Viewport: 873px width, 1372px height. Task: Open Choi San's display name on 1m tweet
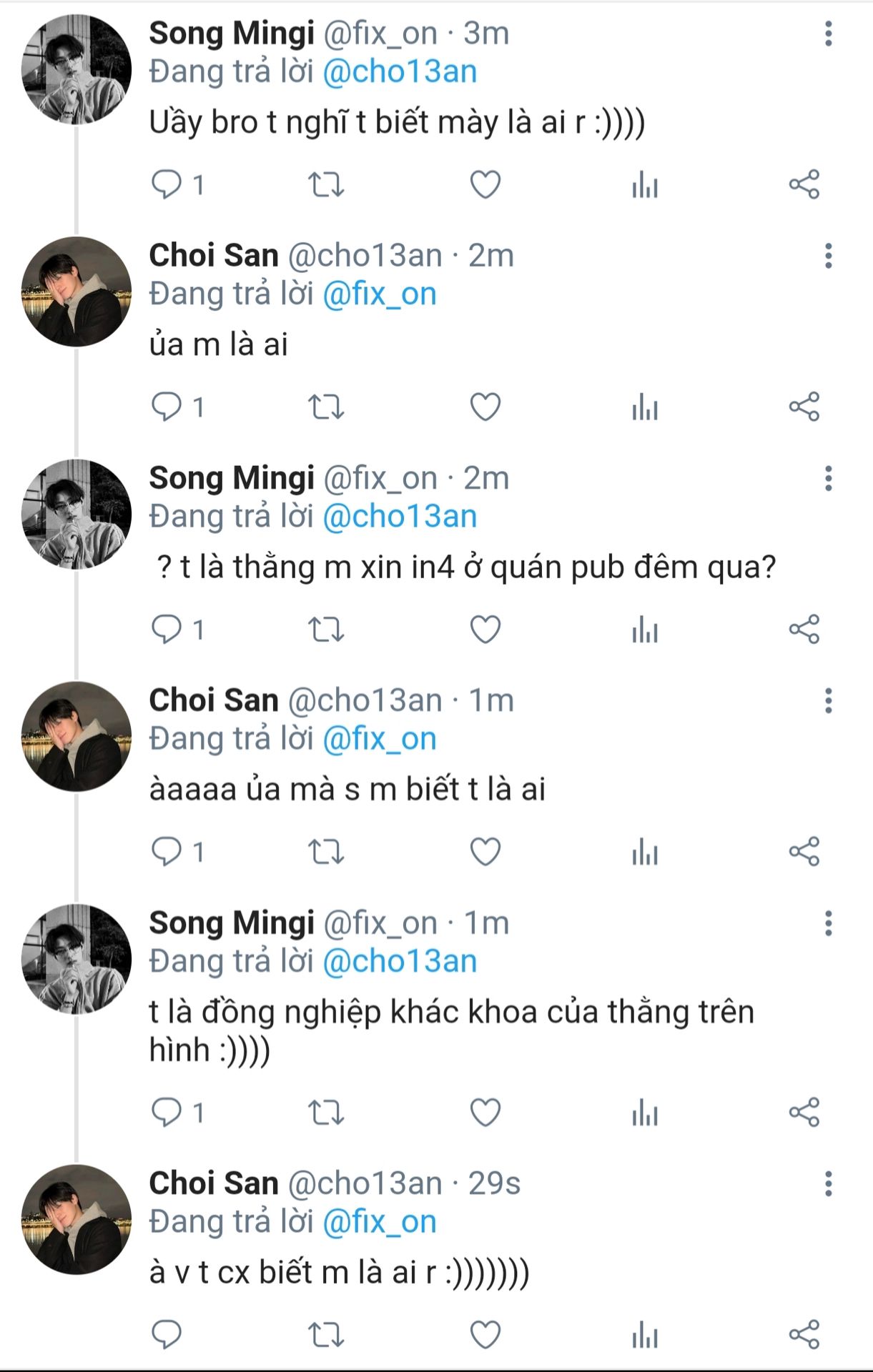[x=213, y=701]
